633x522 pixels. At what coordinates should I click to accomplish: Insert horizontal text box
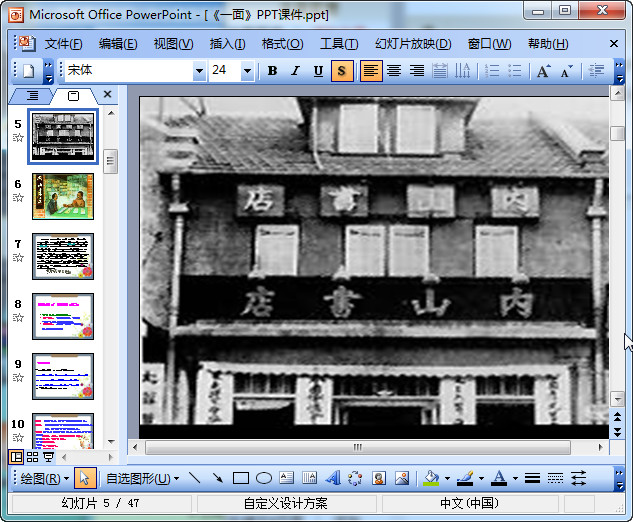[x=287, y=478]
